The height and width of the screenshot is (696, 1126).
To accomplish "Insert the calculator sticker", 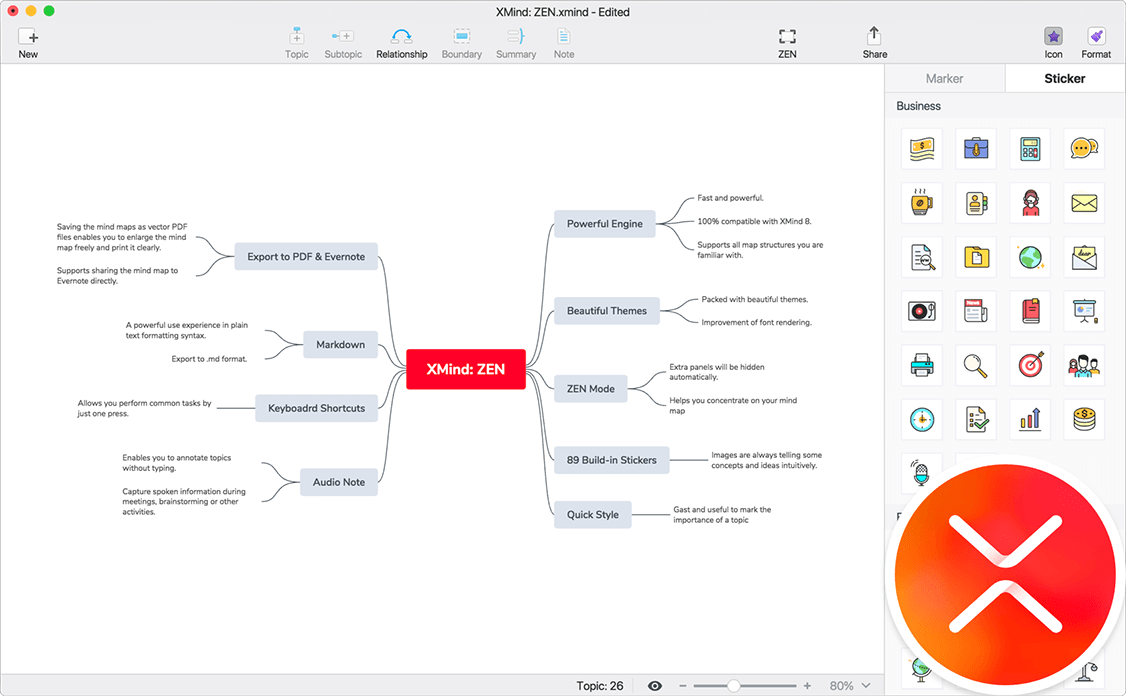I will point(1030,149).
